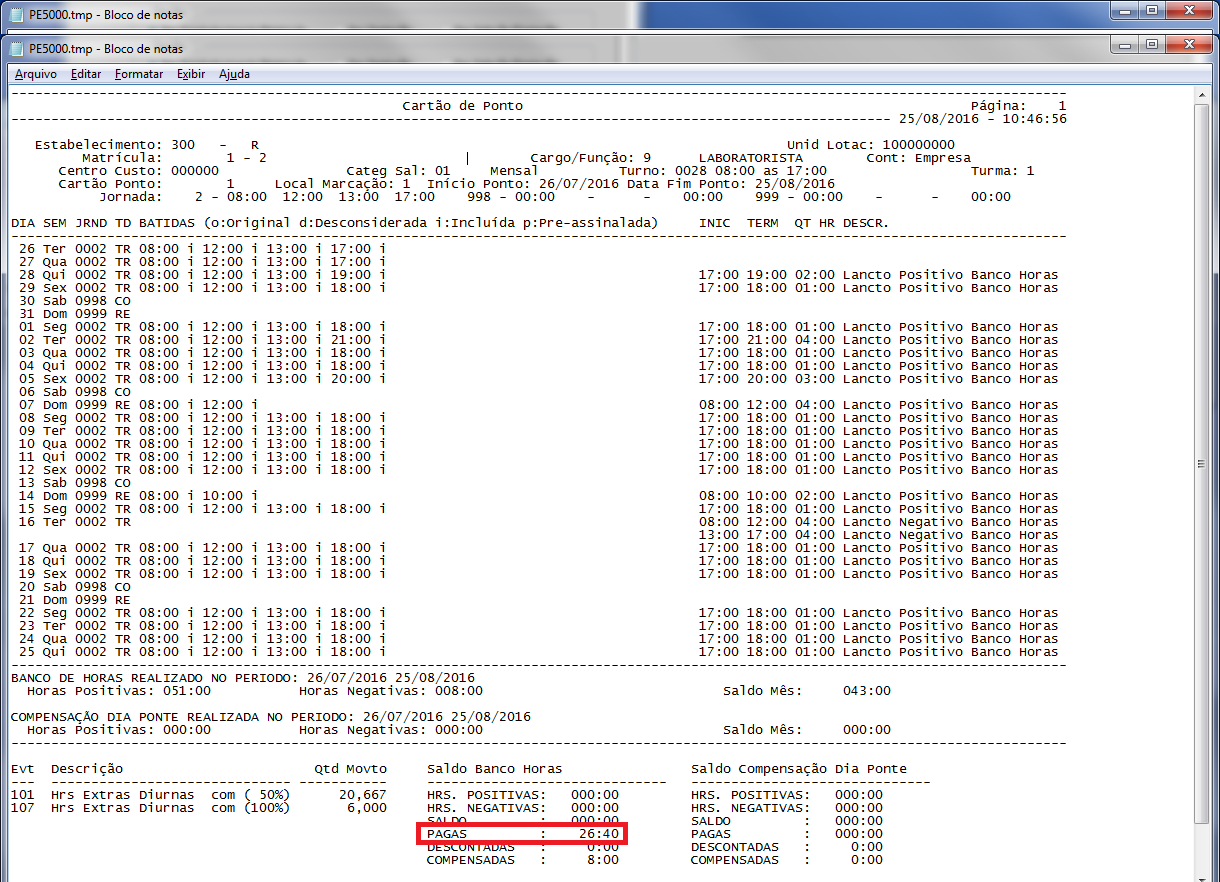The image size is (1220, 882).
Task: Click the row '28 Qui 0002 TR'
Action: (x=74, y=275)
